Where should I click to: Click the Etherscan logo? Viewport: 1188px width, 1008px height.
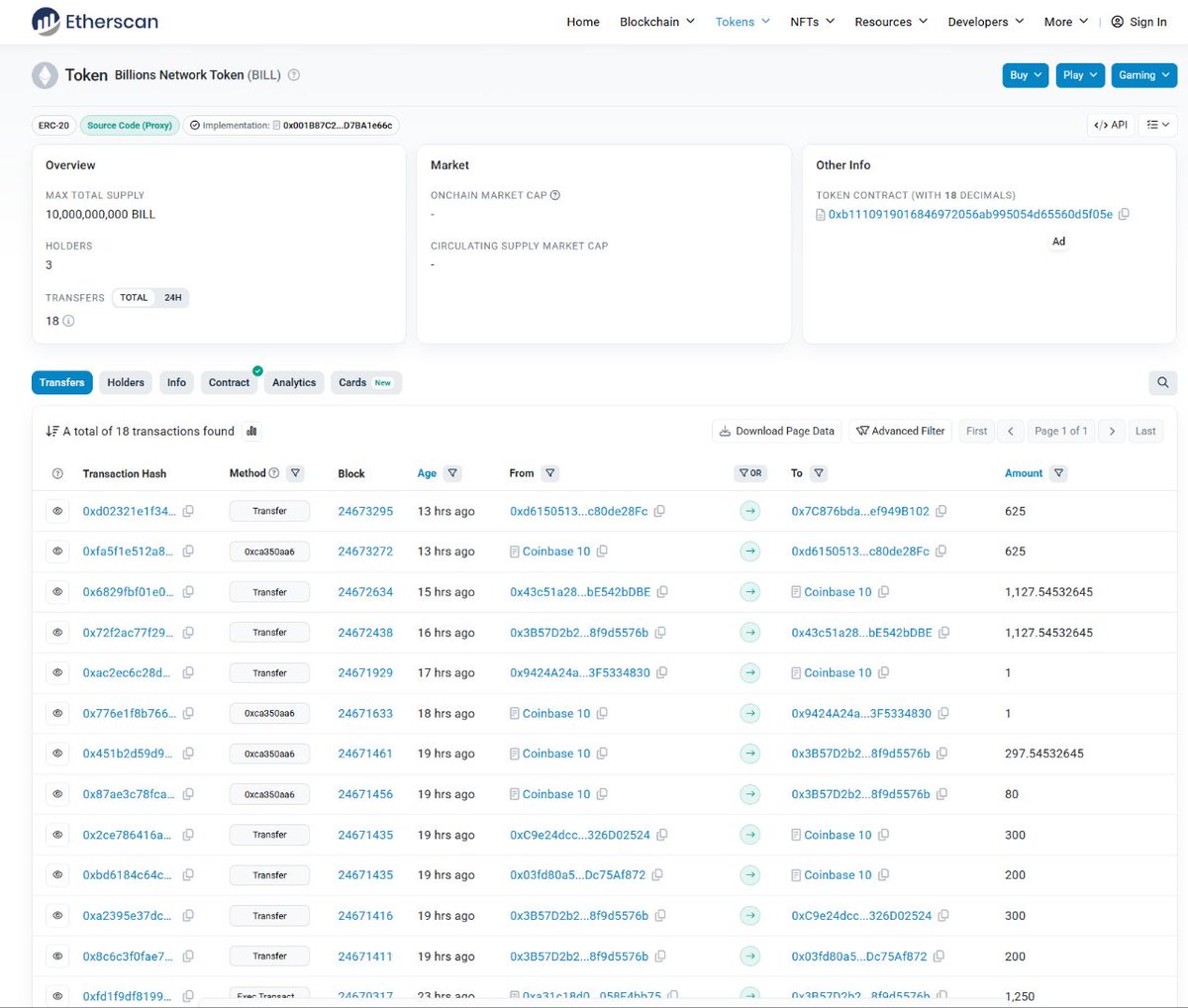95,21
